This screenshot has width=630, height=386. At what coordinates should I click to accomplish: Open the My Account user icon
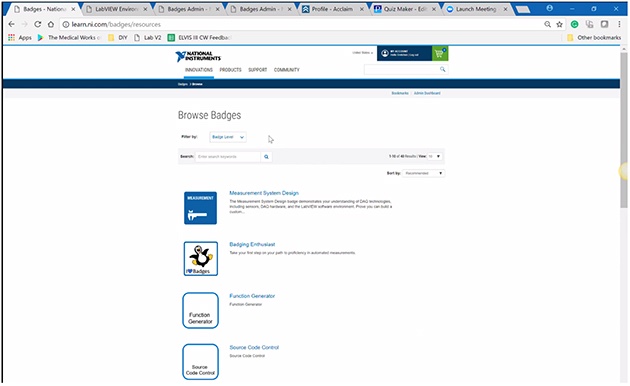coord(385,53)
